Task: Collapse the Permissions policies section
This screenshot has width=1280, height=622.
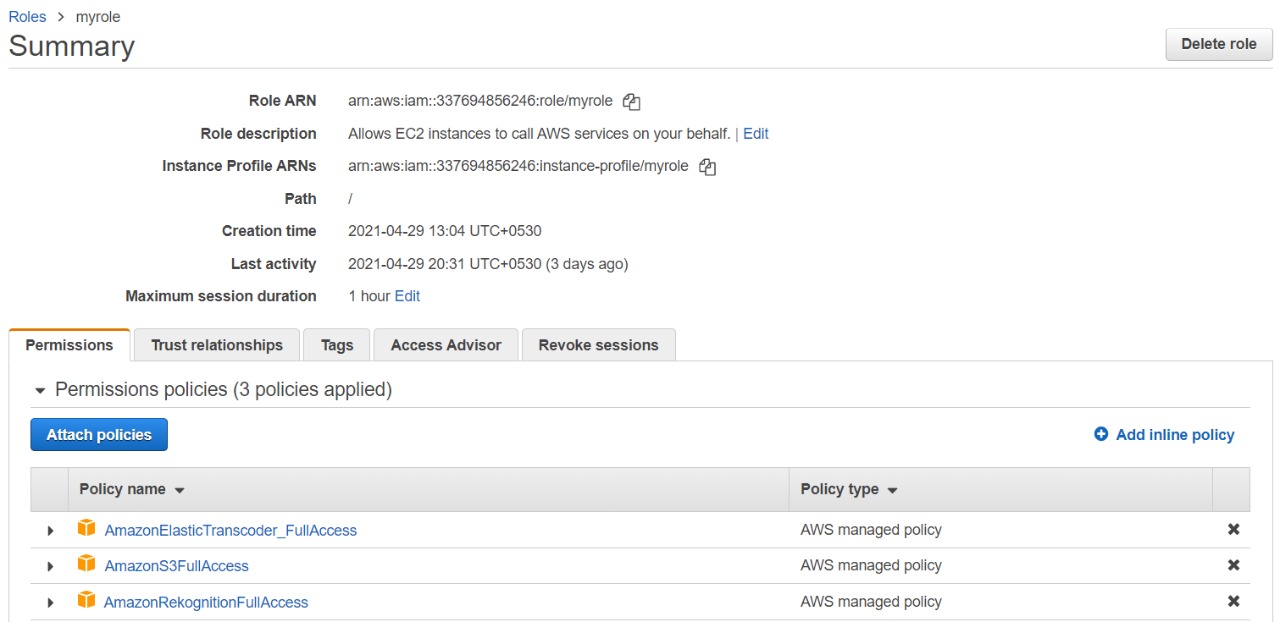Action: point(41,390)
